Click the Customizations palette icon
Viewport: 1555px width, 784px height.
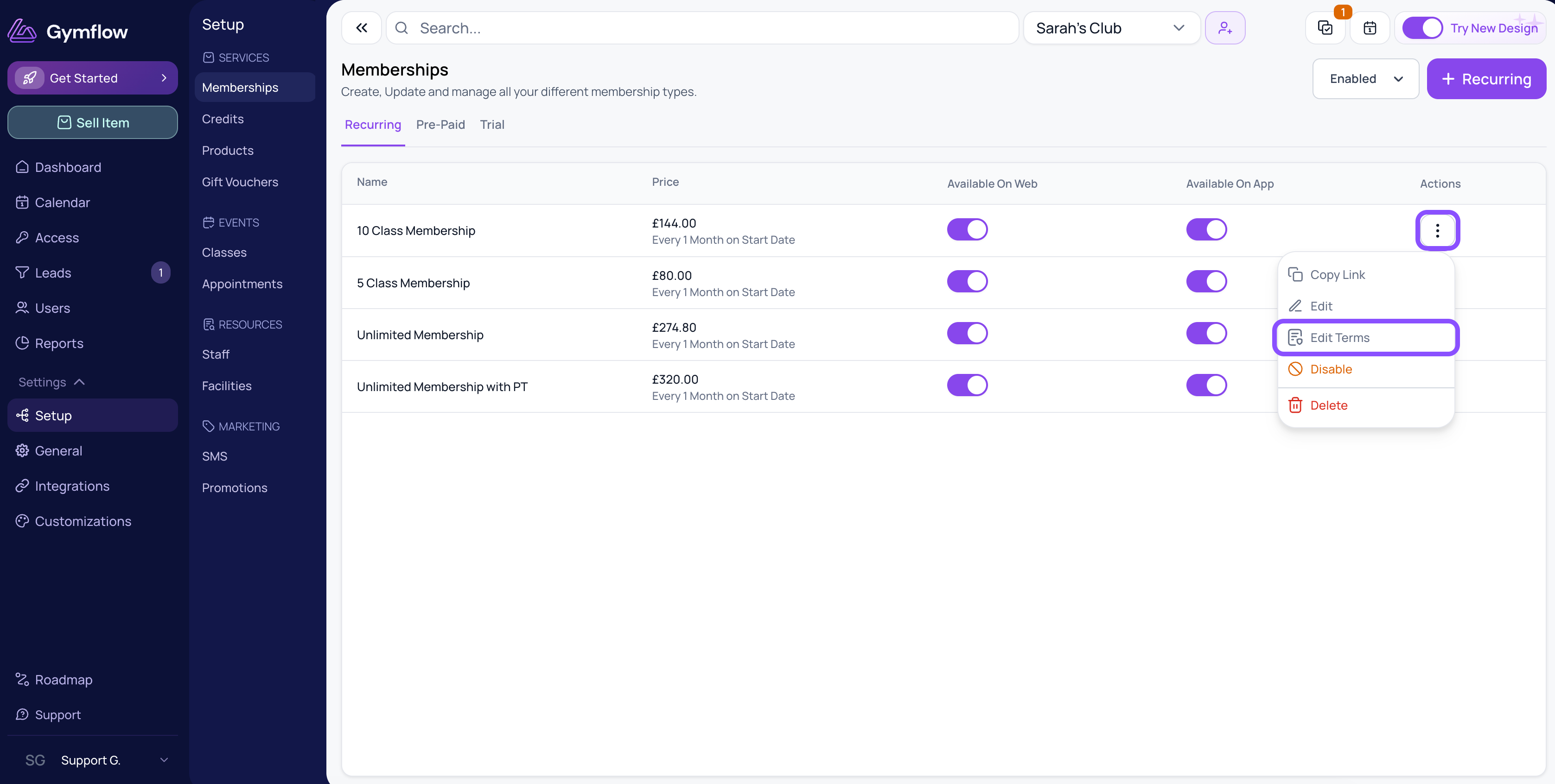[x=22, y=521]
